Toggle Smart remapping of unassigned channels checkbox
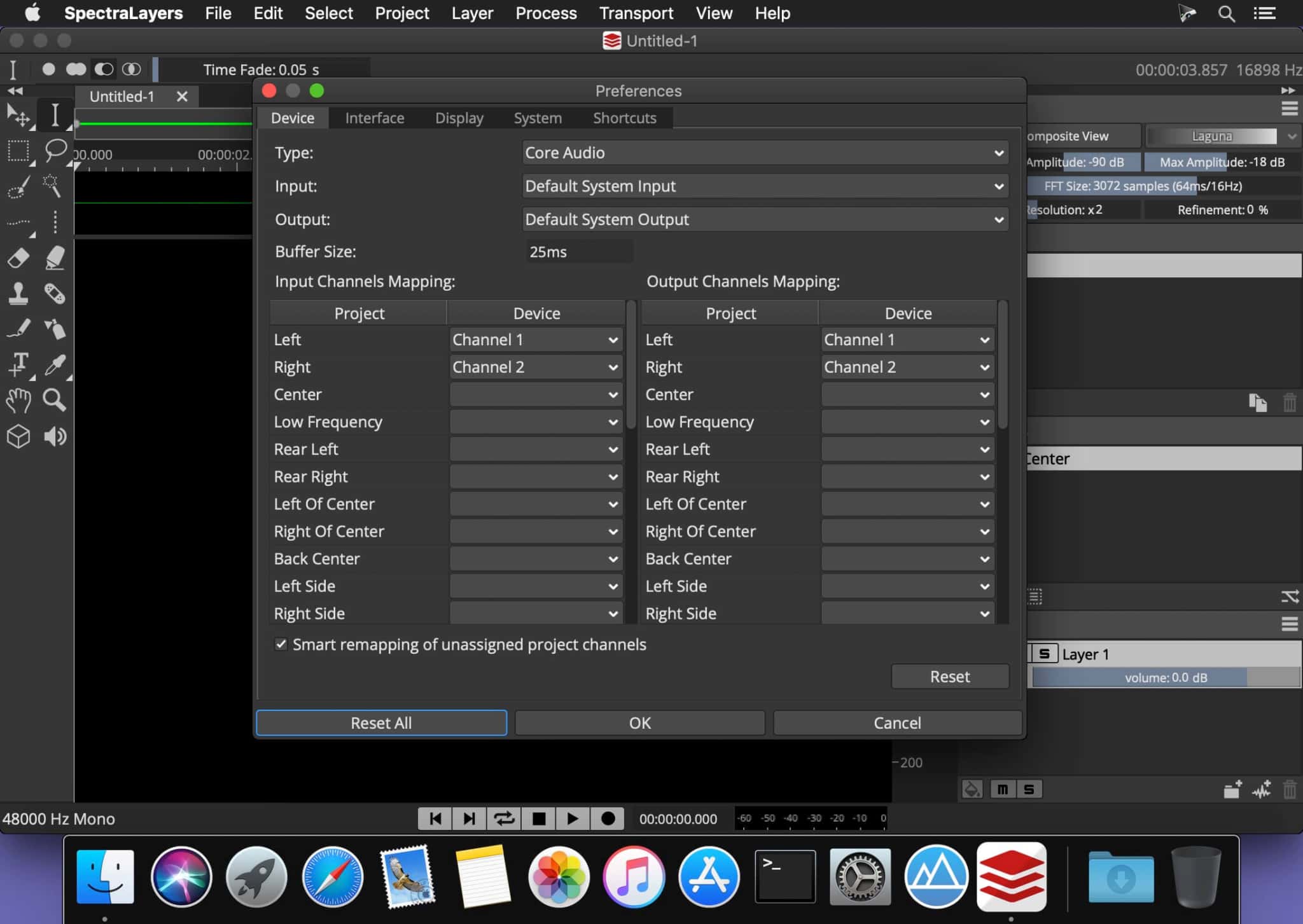 (281, 644)
